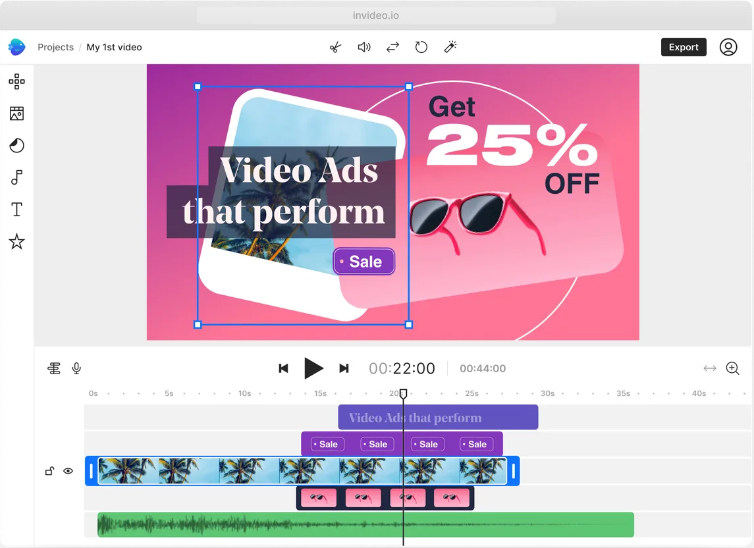The height and width of the screenshot is (548, 754).
Task: Open the user account profile
Action: pos(728,47)
